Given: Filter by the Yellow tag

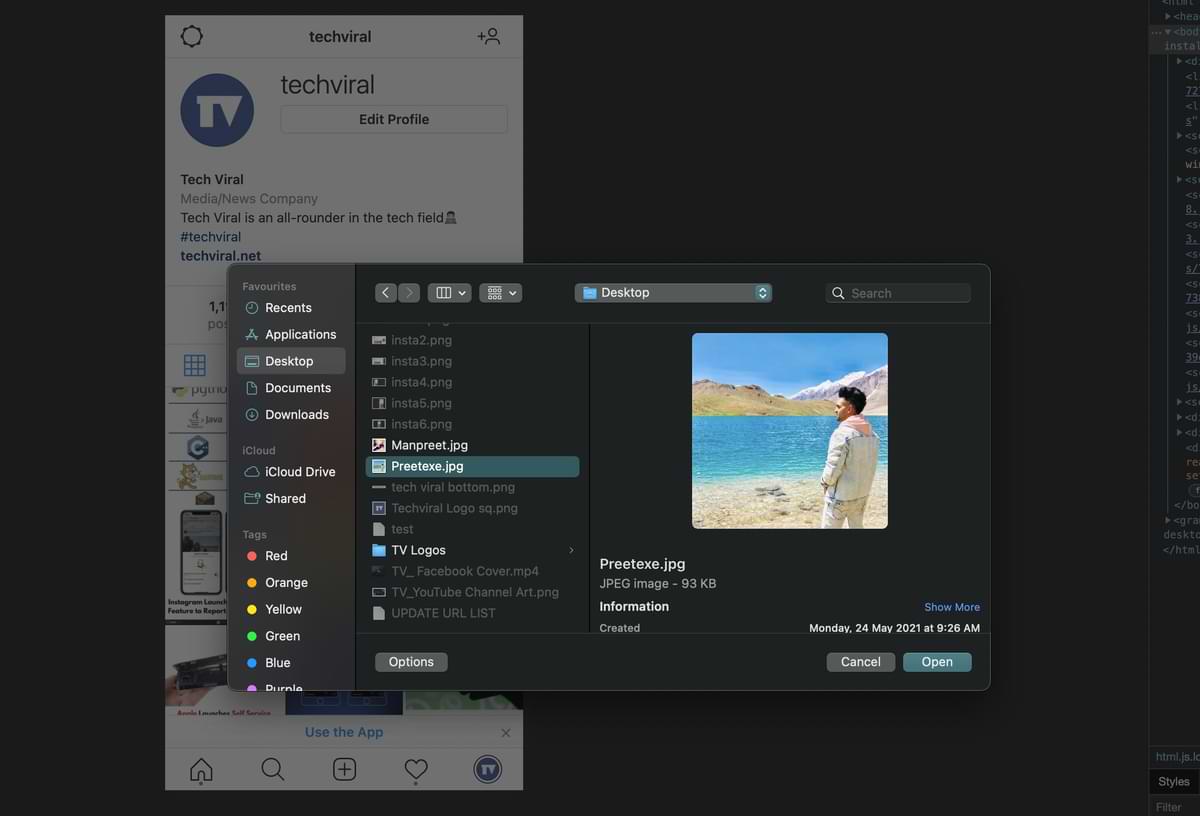Looking at the screenshot, I should click(291, 609).
